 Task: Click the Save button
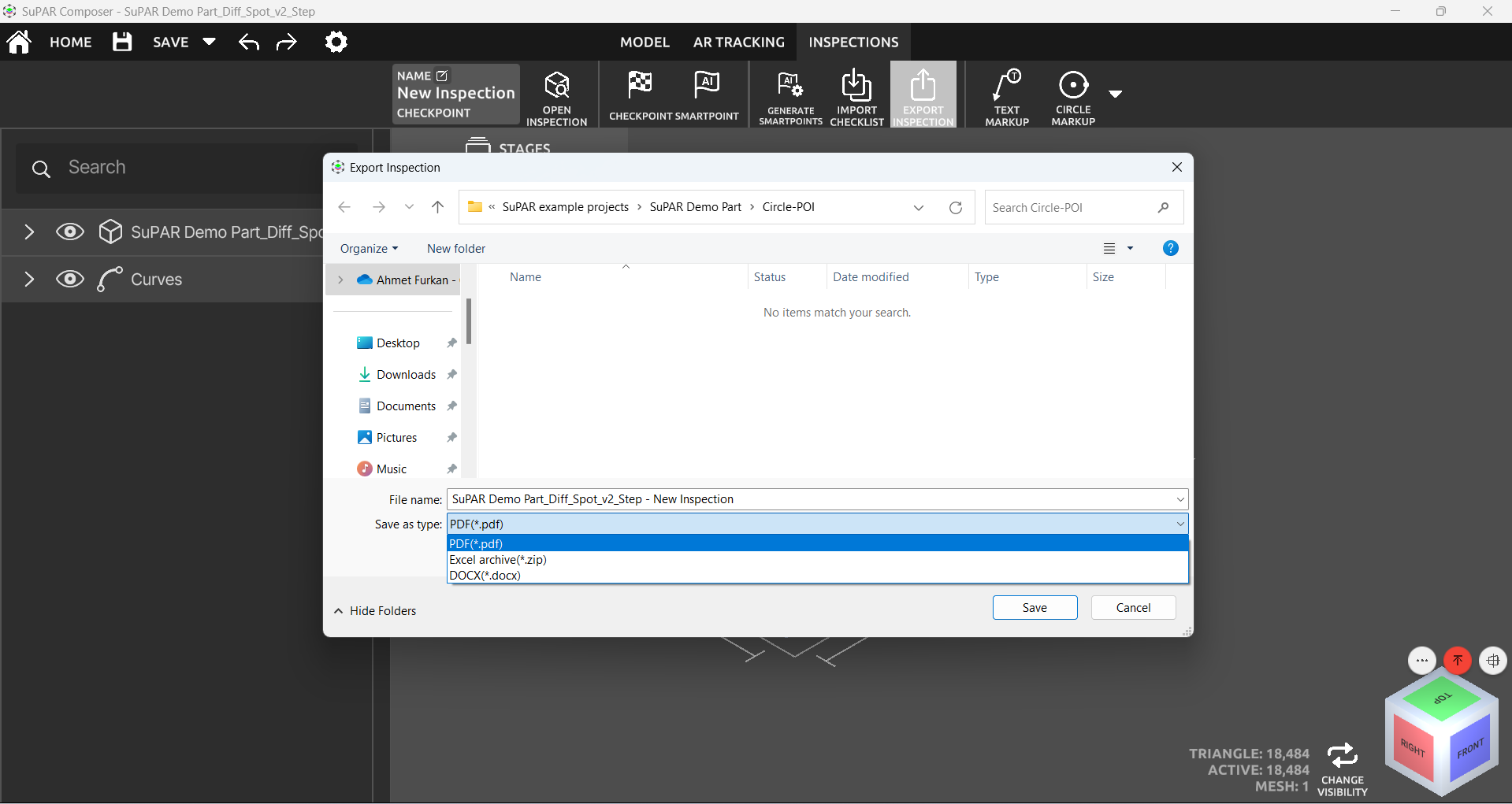(x=1035, y=607)
